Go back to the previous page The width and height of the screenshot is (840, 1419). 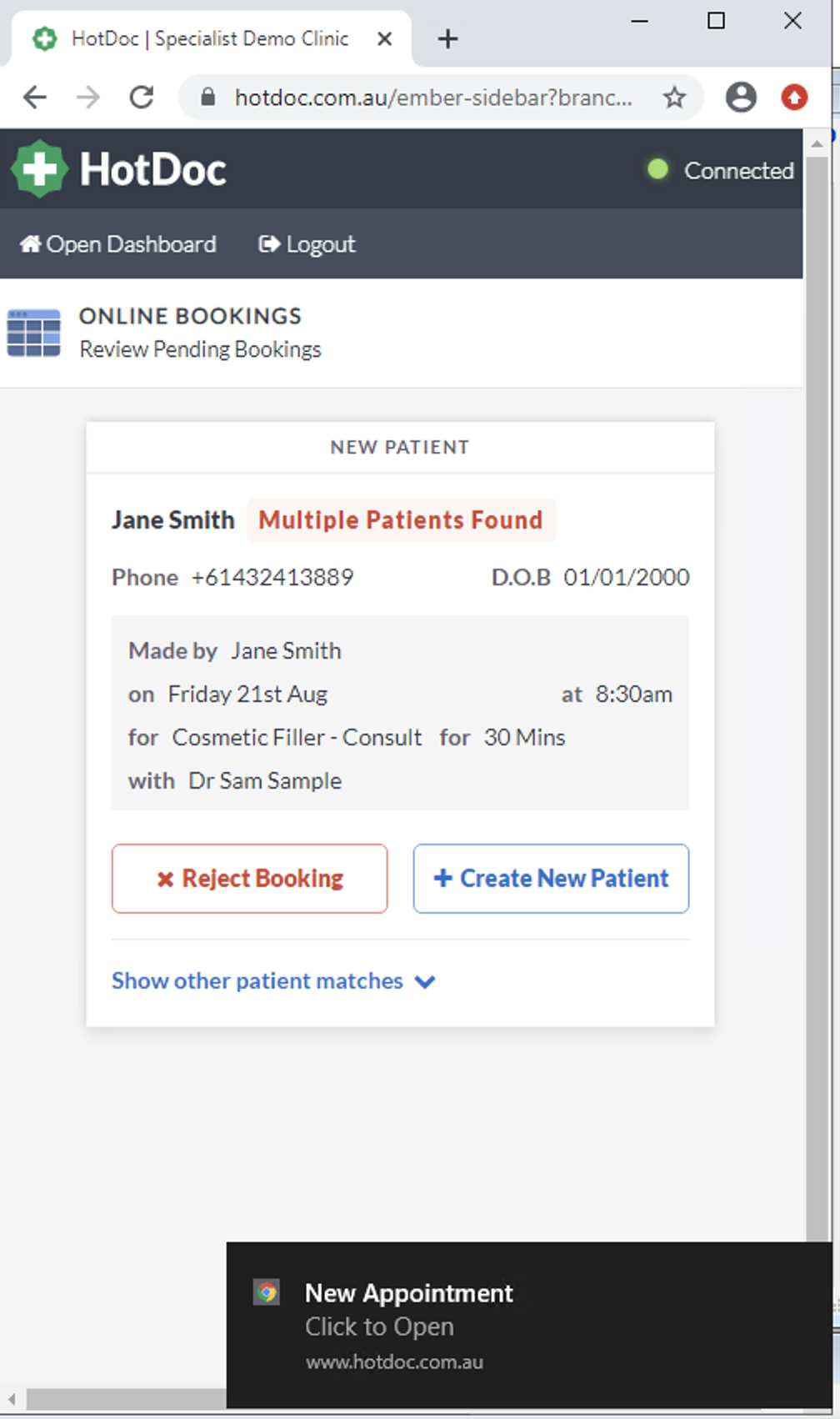click(35, 98)
